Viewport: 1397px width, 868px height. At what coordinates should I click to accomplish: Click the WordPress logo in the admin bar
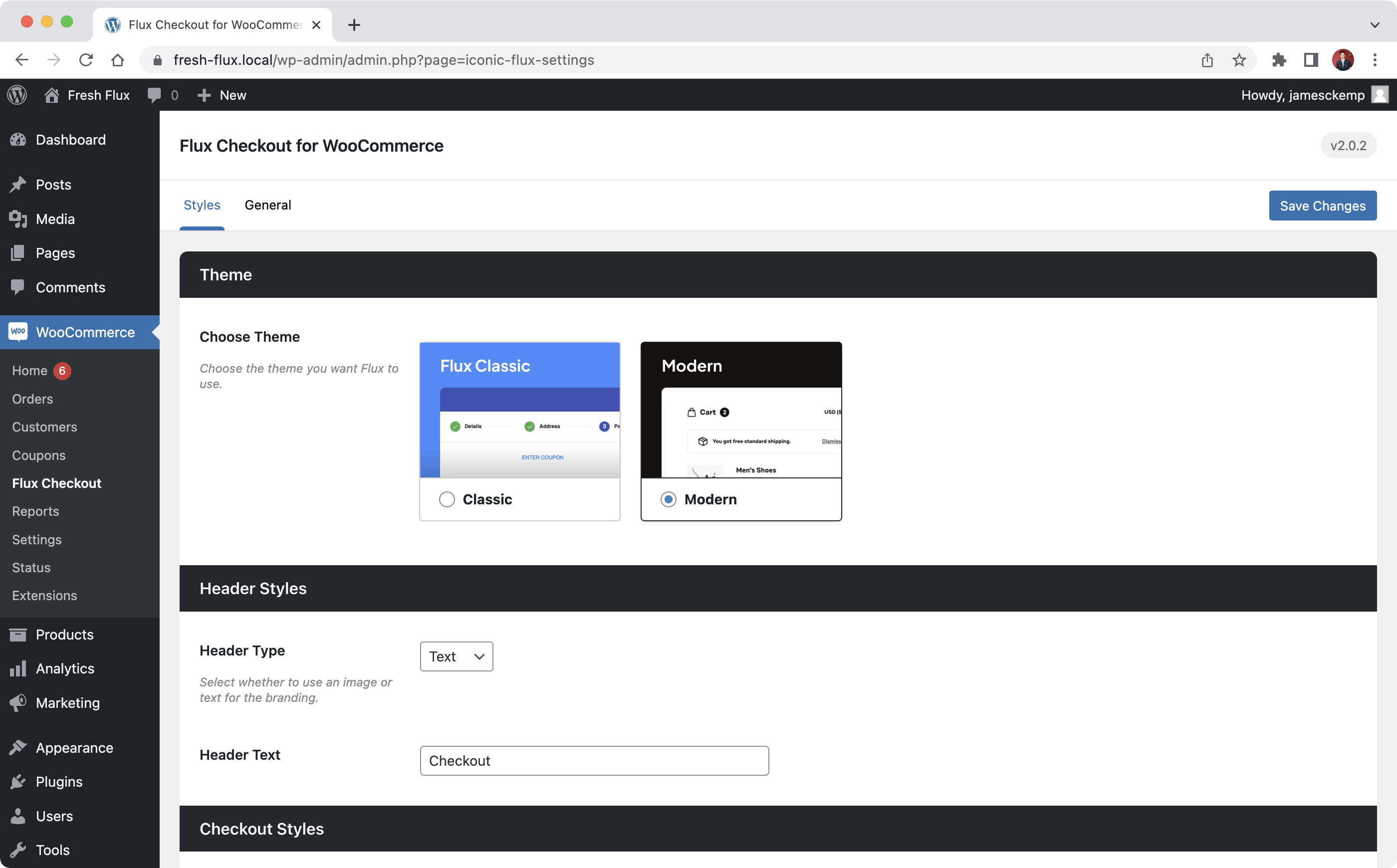[x=16, y=95]
